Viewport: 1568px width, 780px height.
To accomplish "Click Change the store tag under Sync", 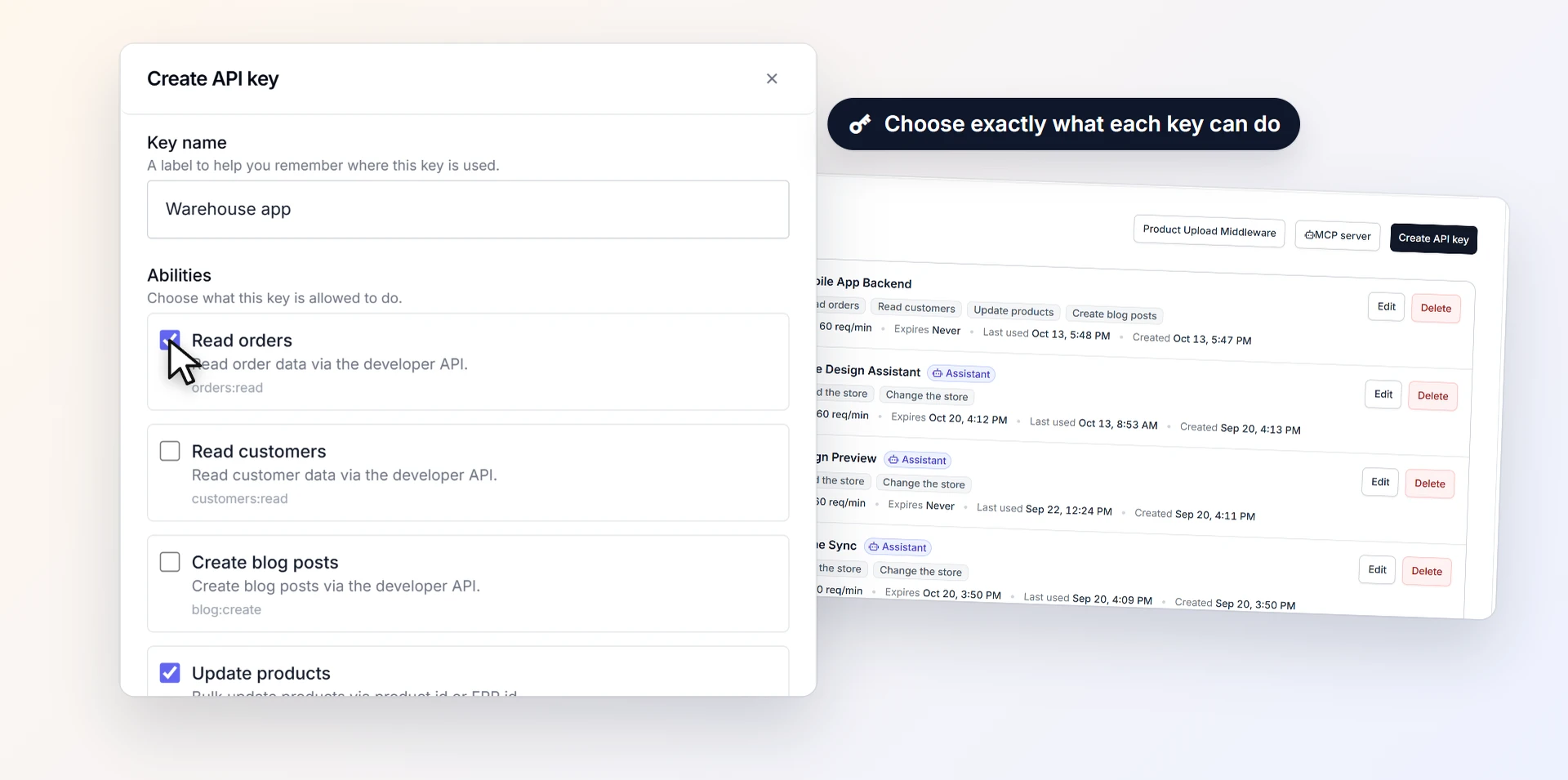I will [920, 571].
